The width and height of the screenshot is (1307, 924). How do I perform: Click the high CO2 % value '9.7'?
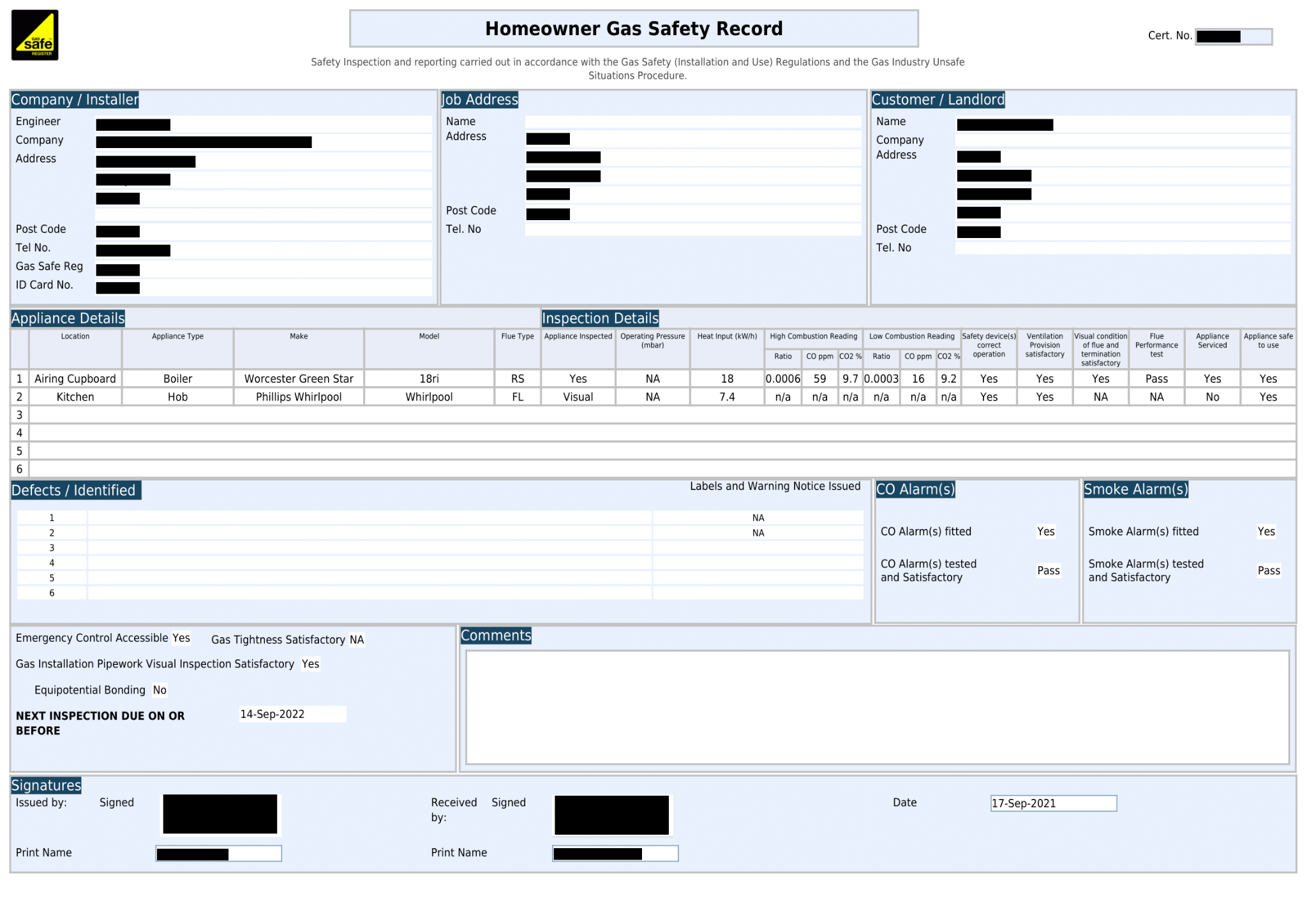(850, 378)
